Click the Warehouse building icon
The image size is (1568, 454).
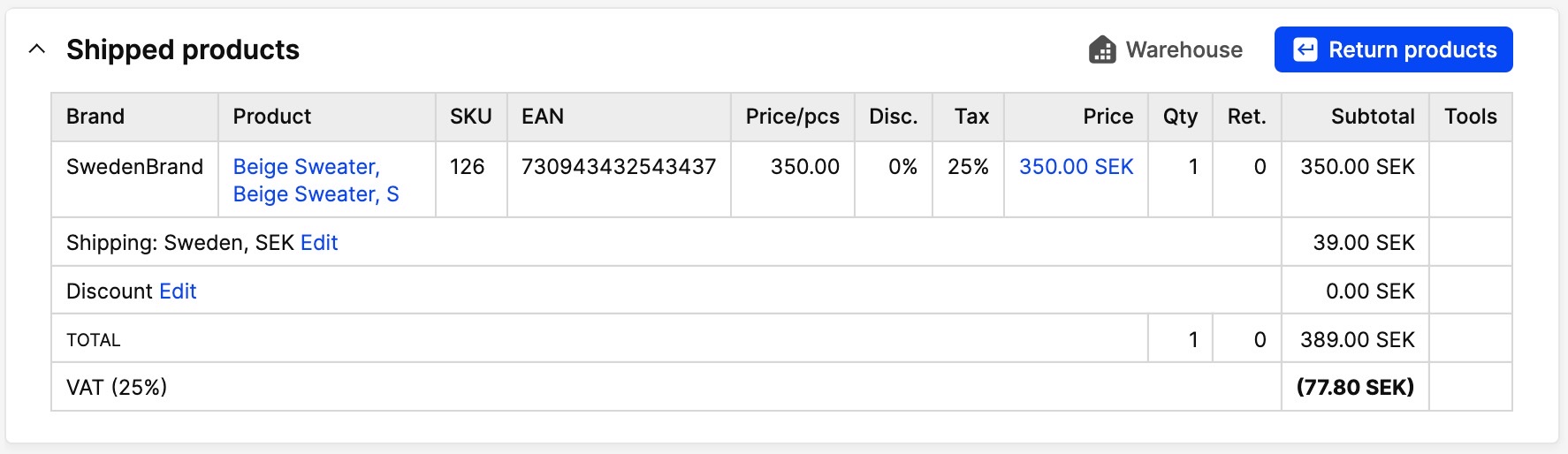[1102, 49]
